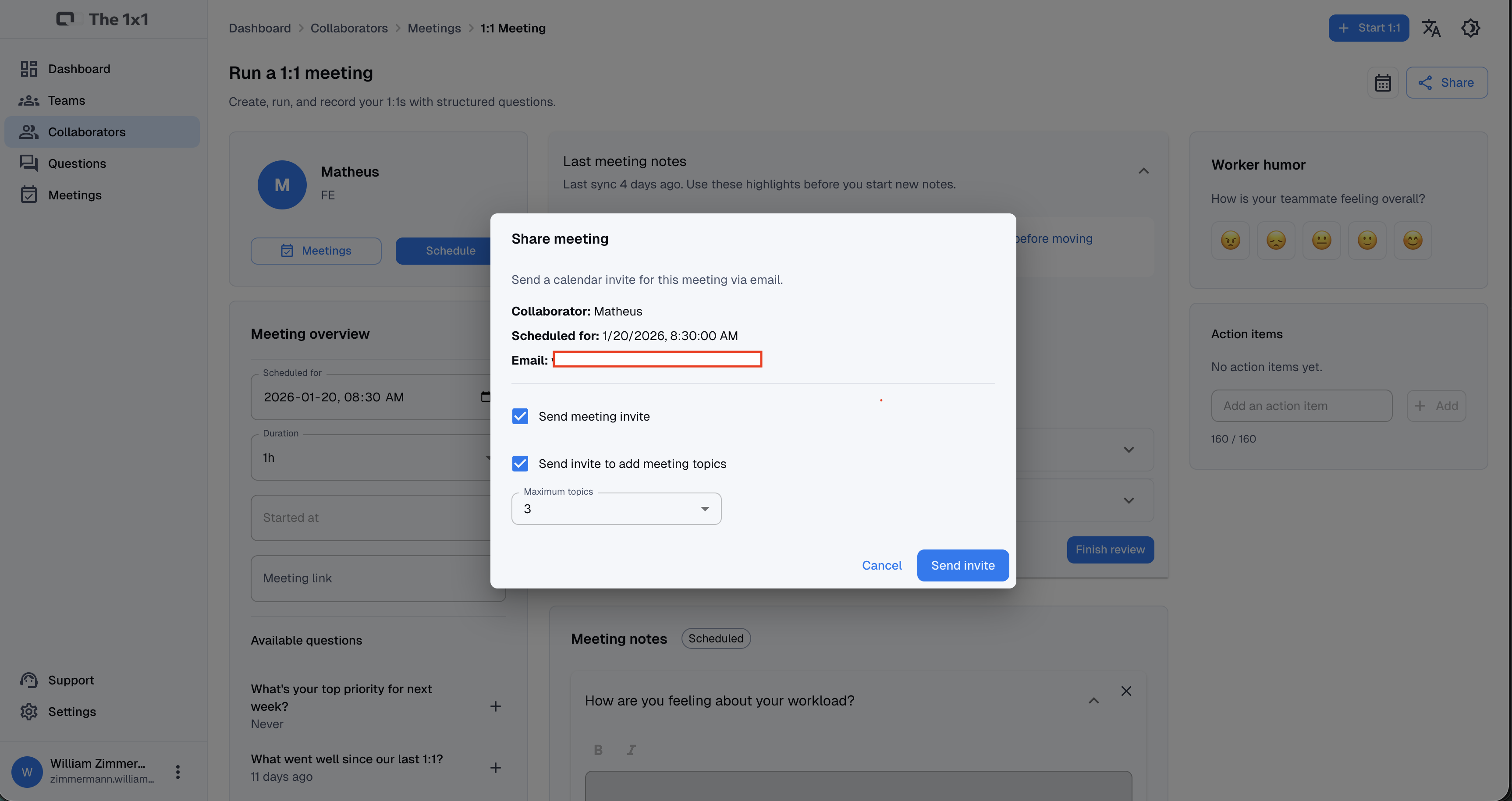Go to Questions in the sidebar

coord(77,164)
